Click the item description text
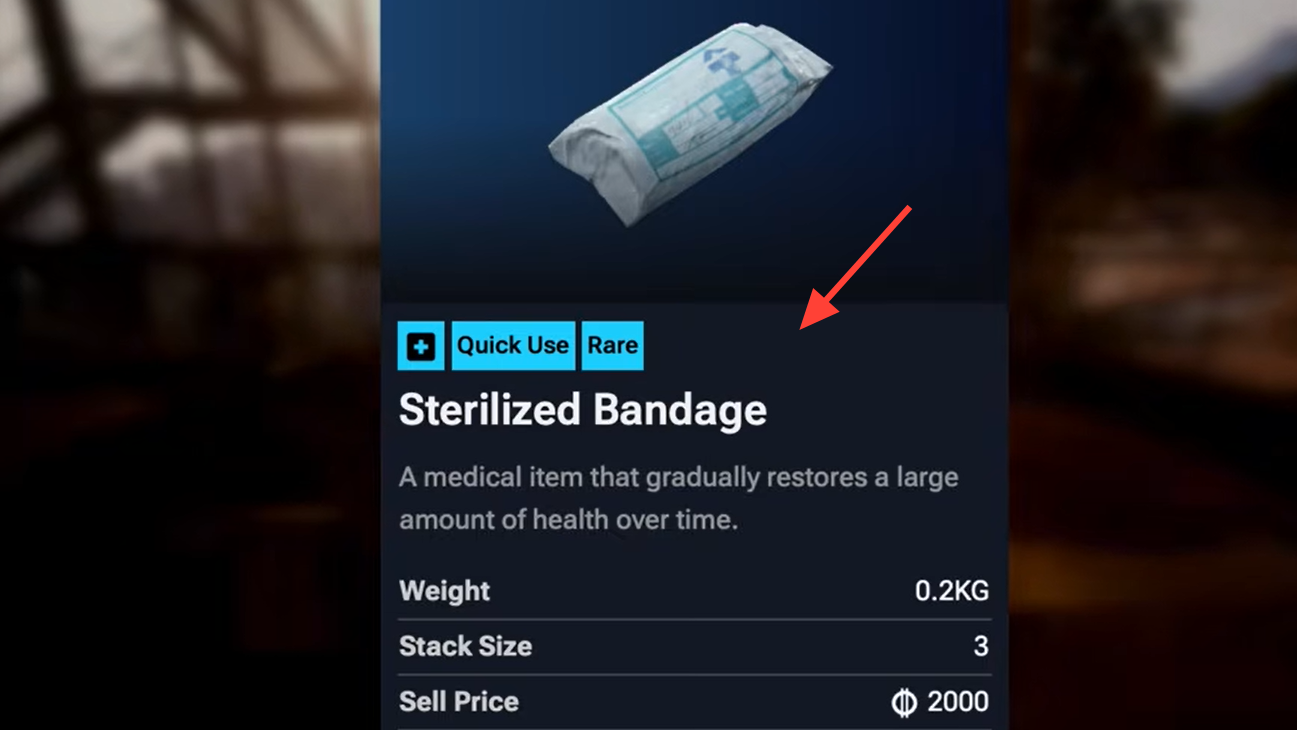 click(679, 498)
